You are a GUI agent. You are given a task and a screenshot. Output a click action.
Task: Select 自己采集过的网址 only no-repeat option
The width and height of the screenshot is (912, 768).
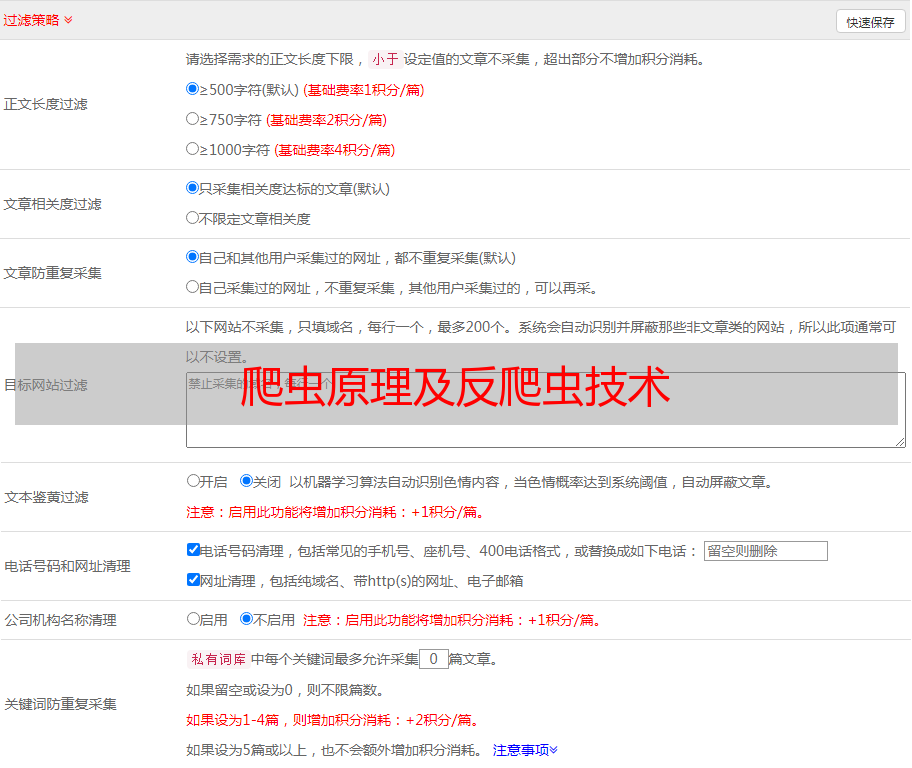193,287
